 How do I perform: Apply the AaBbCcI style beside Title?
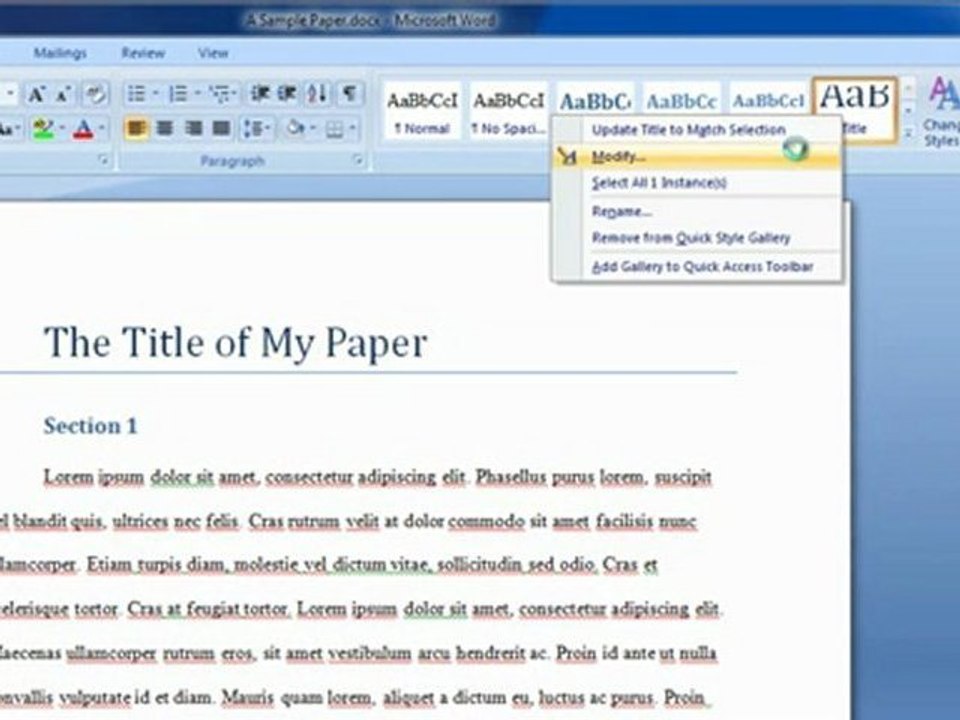pos(768,99)
